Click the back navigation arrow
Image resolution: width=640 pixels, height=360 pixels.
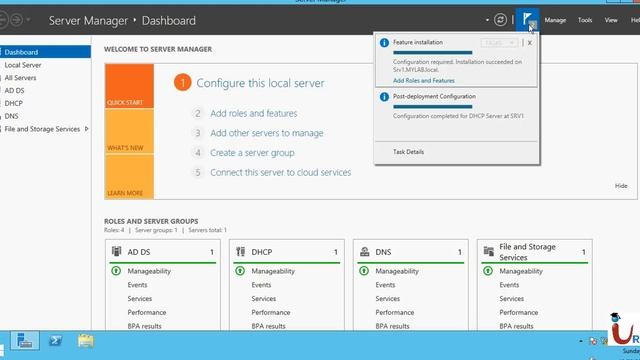(3, 20)
